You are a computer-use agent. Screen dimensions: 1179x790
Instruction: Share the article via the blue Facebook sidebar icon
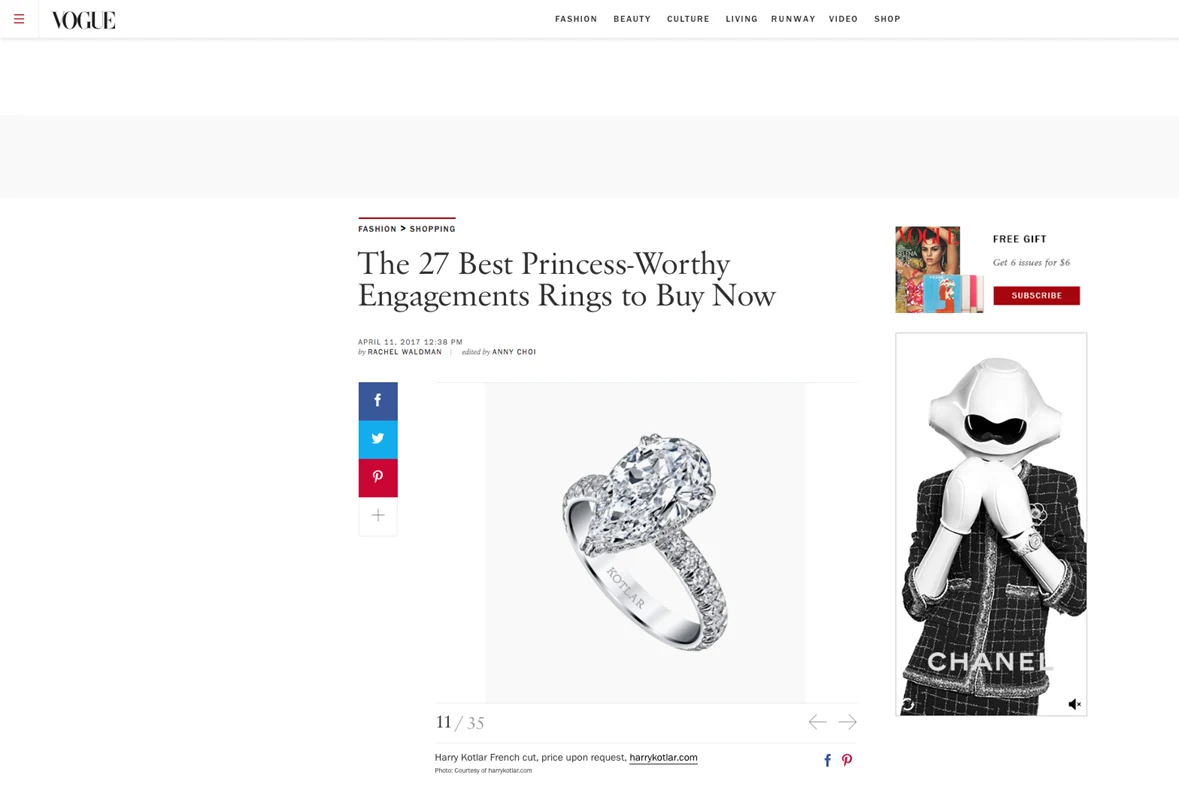coord(377,400)
